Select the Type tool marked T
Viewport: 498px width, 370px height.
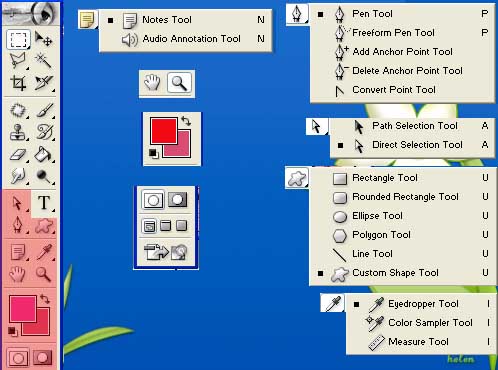pyautogui.click(x=44, y=203)
